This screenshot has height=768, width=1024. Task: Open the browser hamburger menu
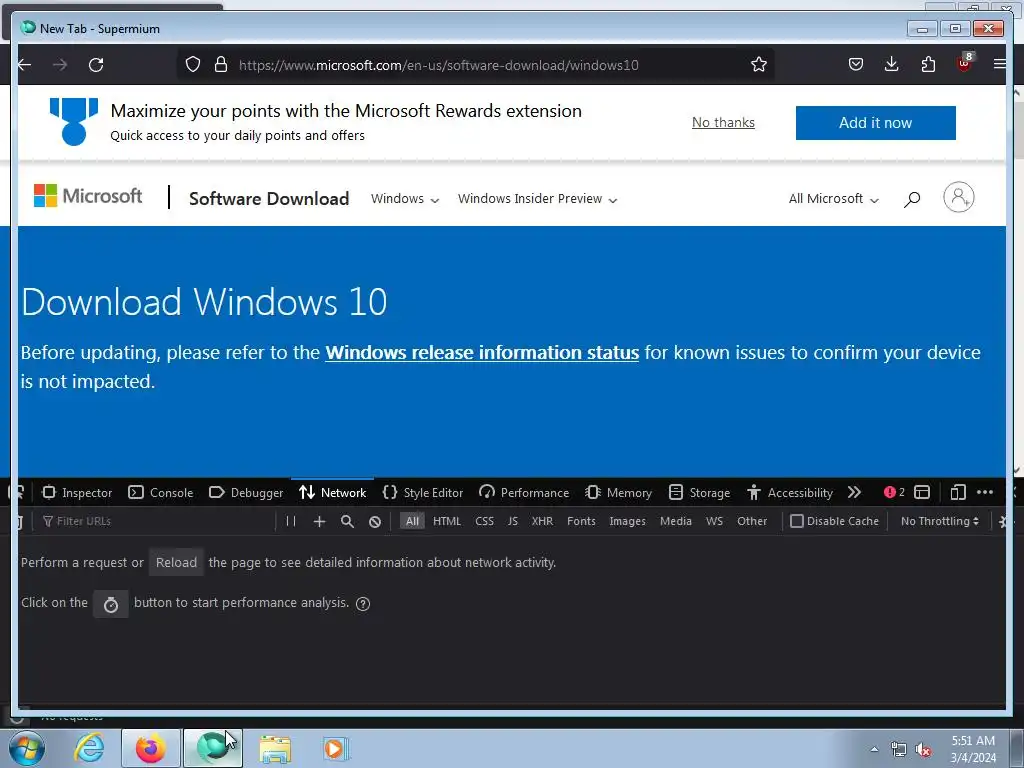click(999, 64)
